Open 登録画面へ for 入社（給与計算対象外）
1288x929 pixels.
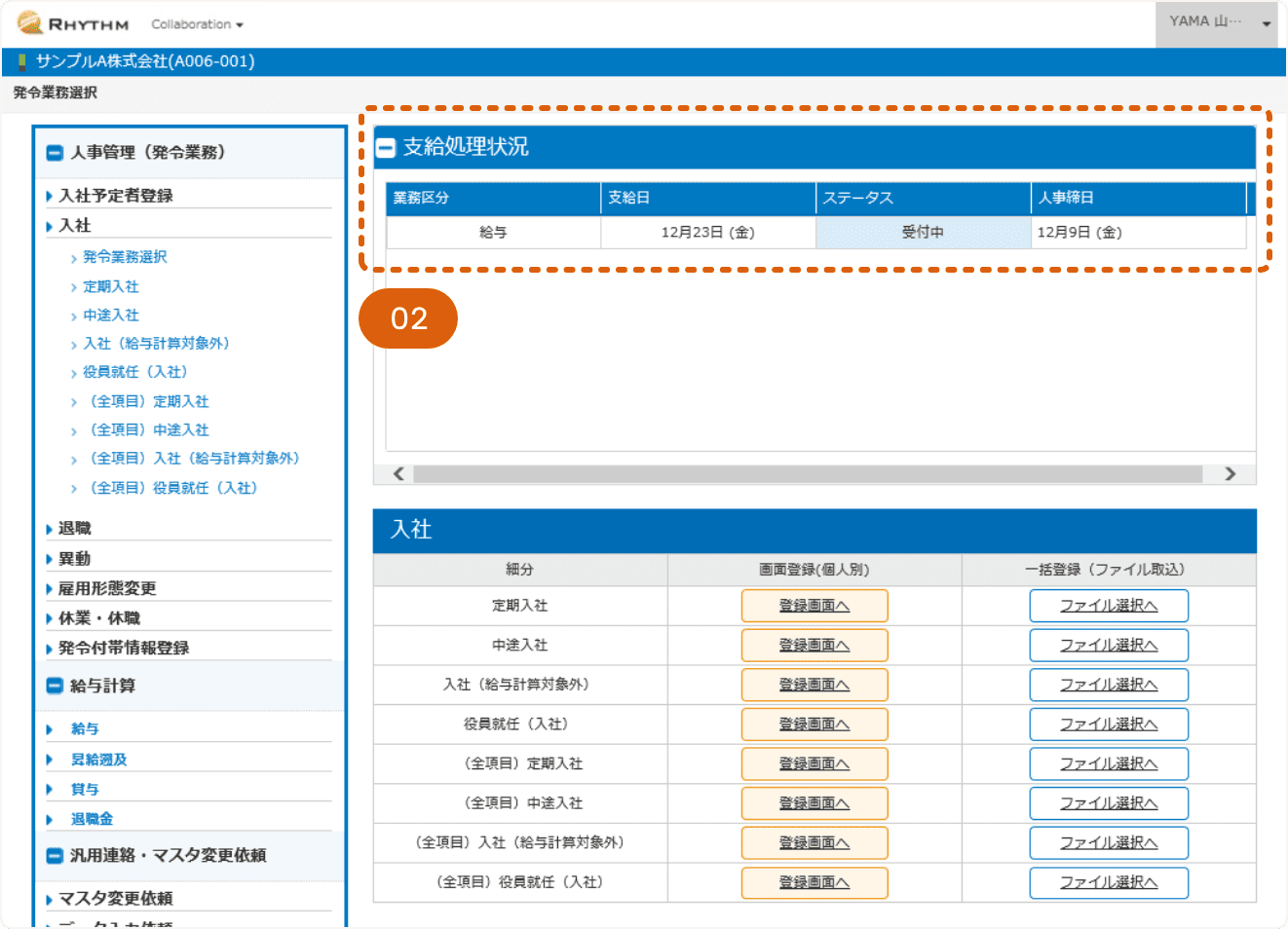(814, 686)
